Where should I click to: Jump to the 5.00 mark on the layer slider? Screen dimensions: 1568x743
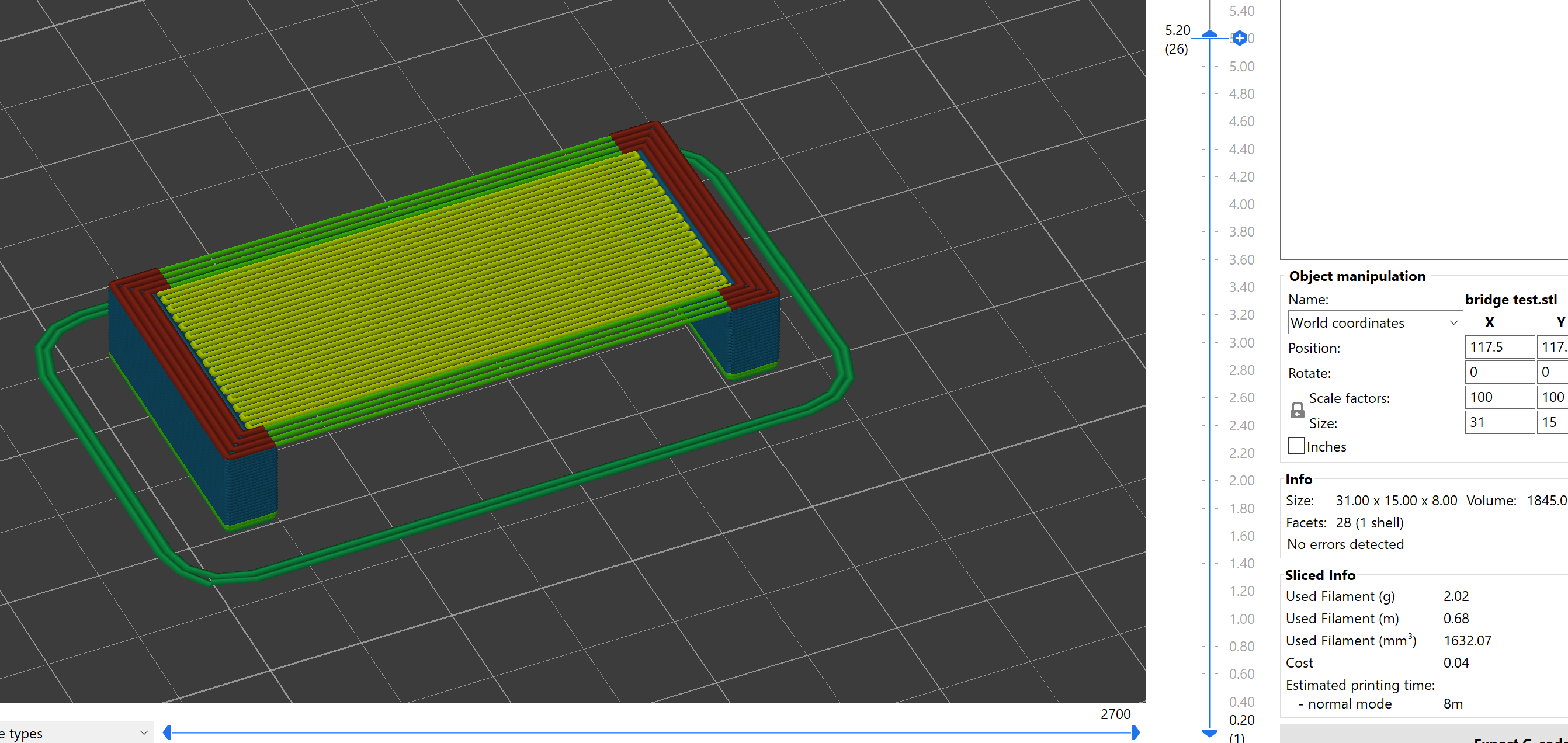click(1209, 66)
